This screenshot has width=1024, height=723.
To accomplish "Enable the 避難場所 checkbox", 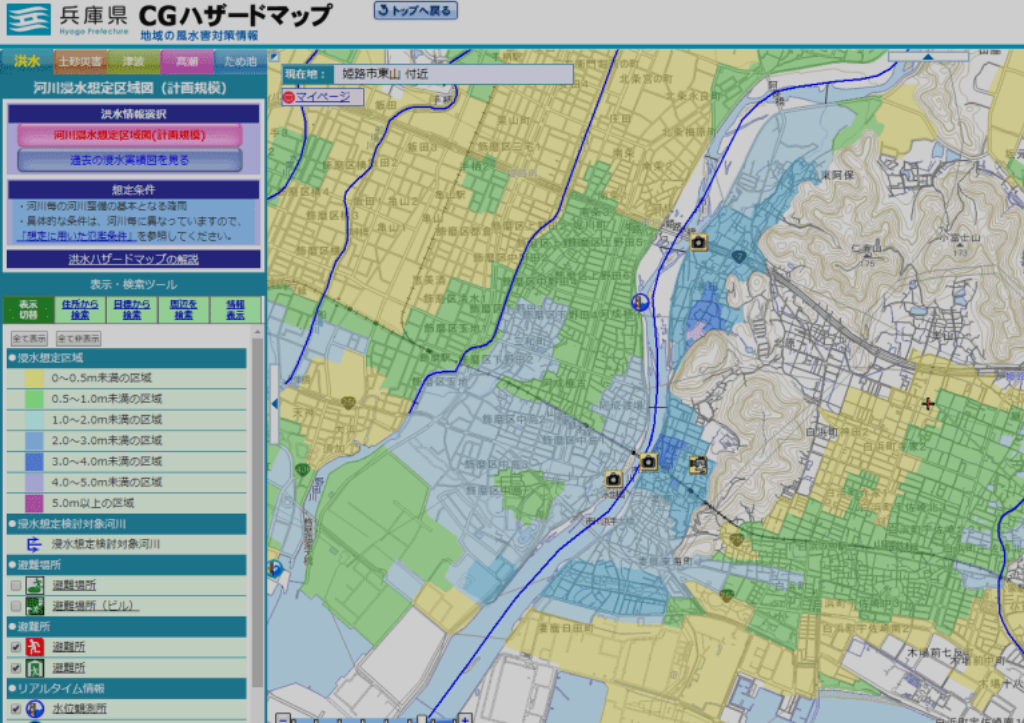I will point(16,586).
